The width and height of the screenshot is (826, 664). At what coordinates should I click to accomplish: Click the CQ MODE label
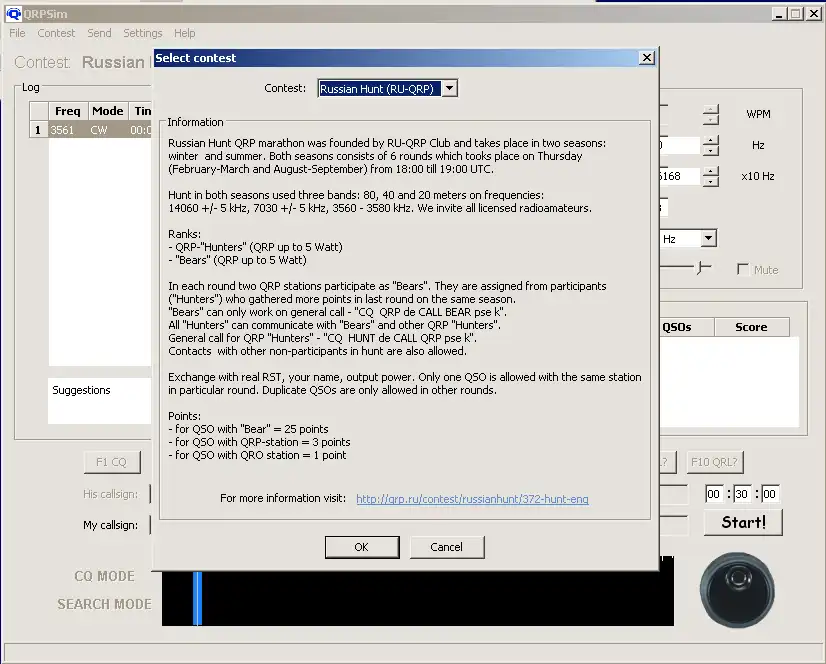[x=105, y=576]
